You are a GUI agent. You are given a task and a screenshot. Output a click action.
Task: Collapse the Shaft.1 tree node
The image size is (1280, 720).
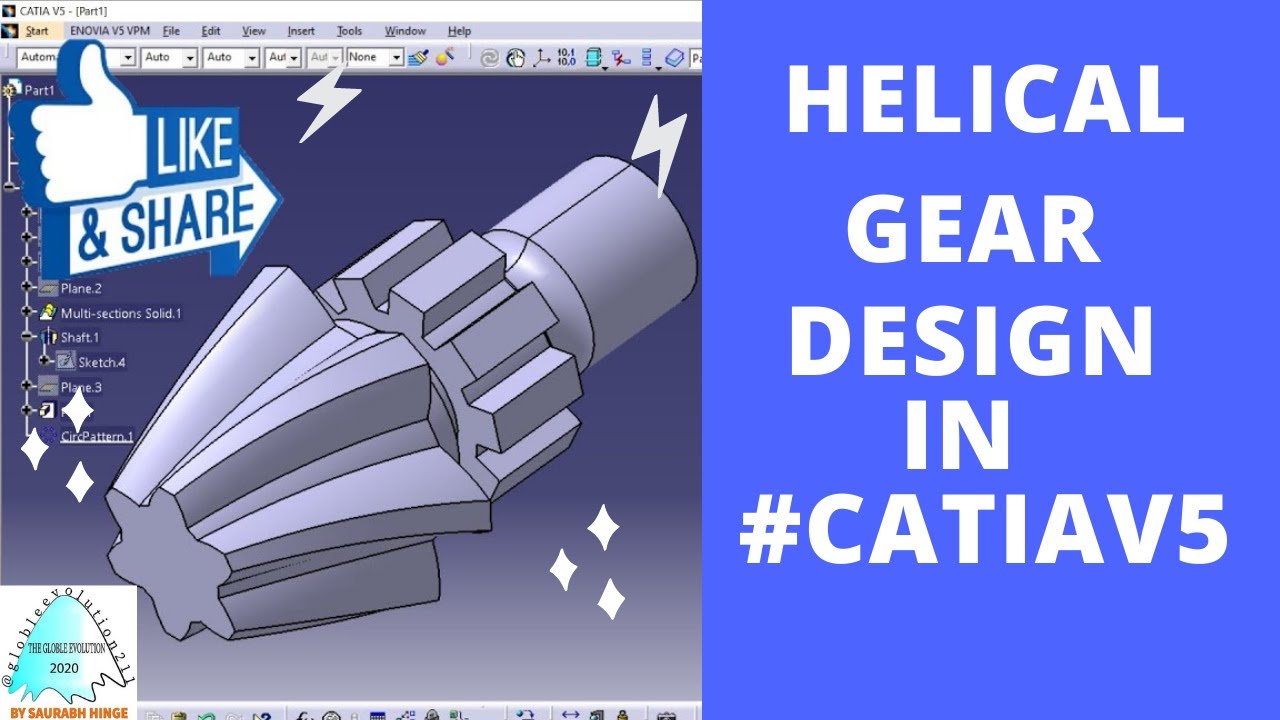[x=28, y=337]
